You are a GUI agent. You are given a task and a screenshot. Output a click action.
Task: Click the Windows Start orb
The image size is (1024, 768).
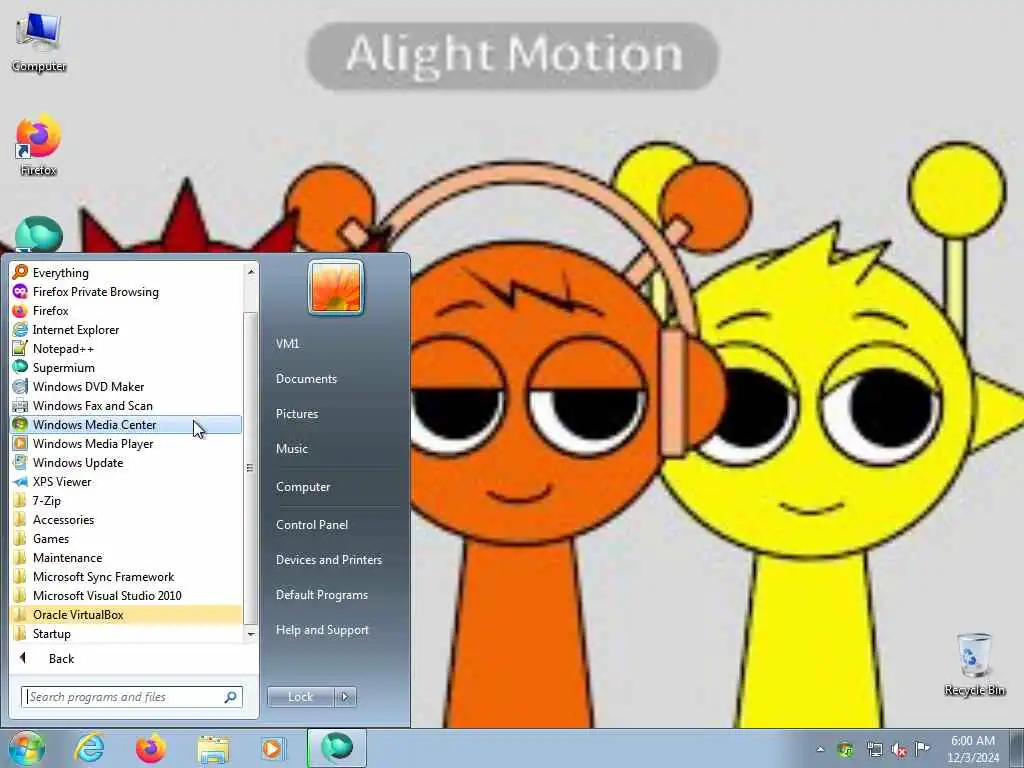[27, 748]
